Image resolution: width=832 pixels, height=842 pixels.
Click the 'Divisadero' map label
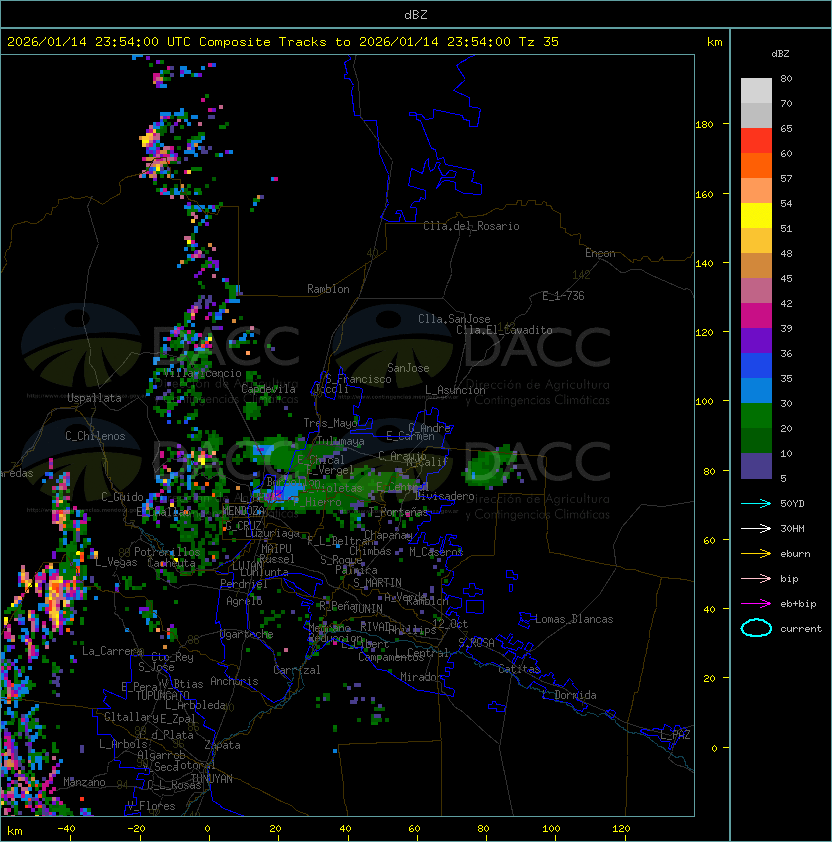[x=444, y=496]
